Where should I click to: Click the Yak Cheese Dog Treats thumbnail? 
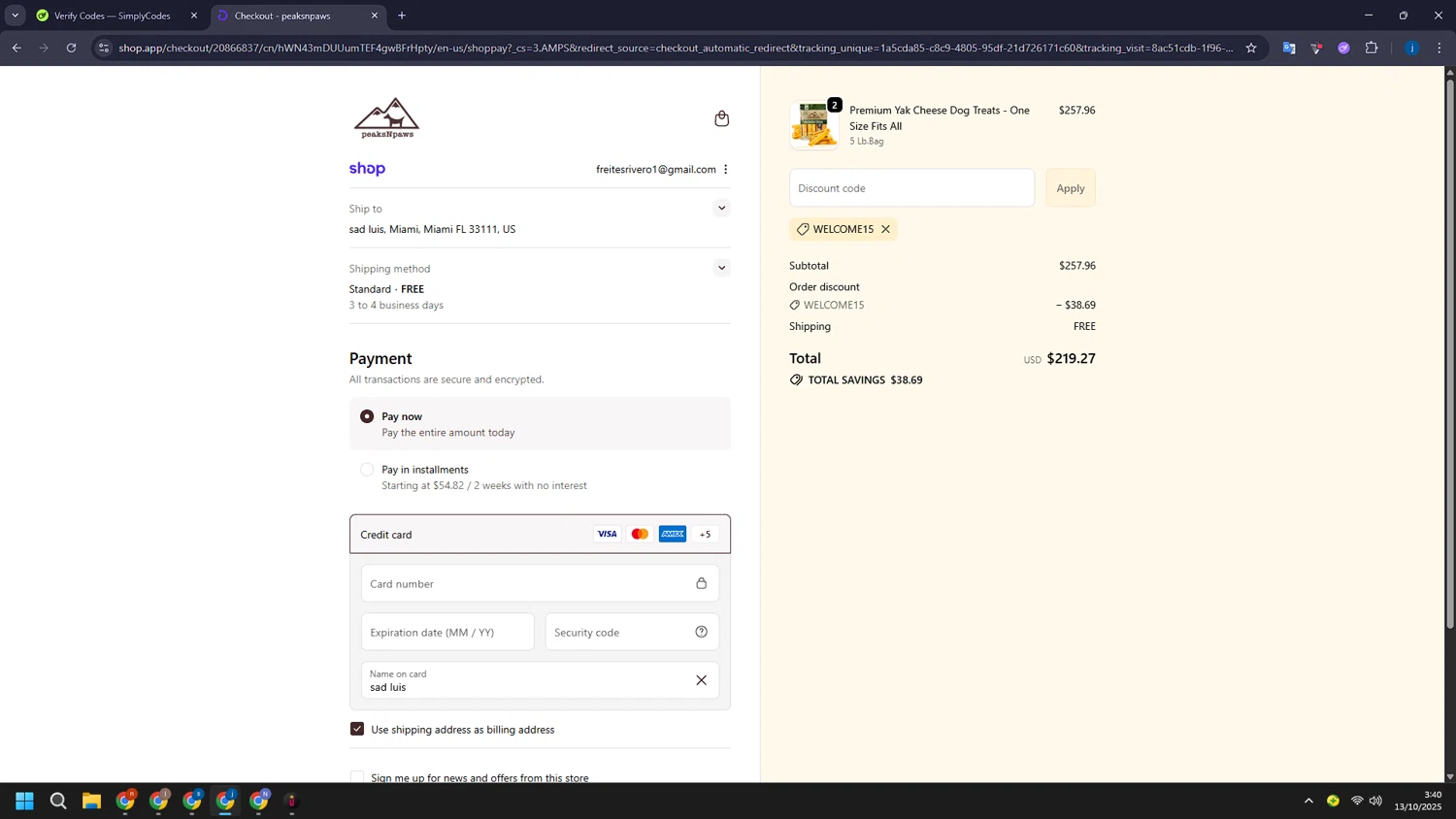click(x=813, y=125)
